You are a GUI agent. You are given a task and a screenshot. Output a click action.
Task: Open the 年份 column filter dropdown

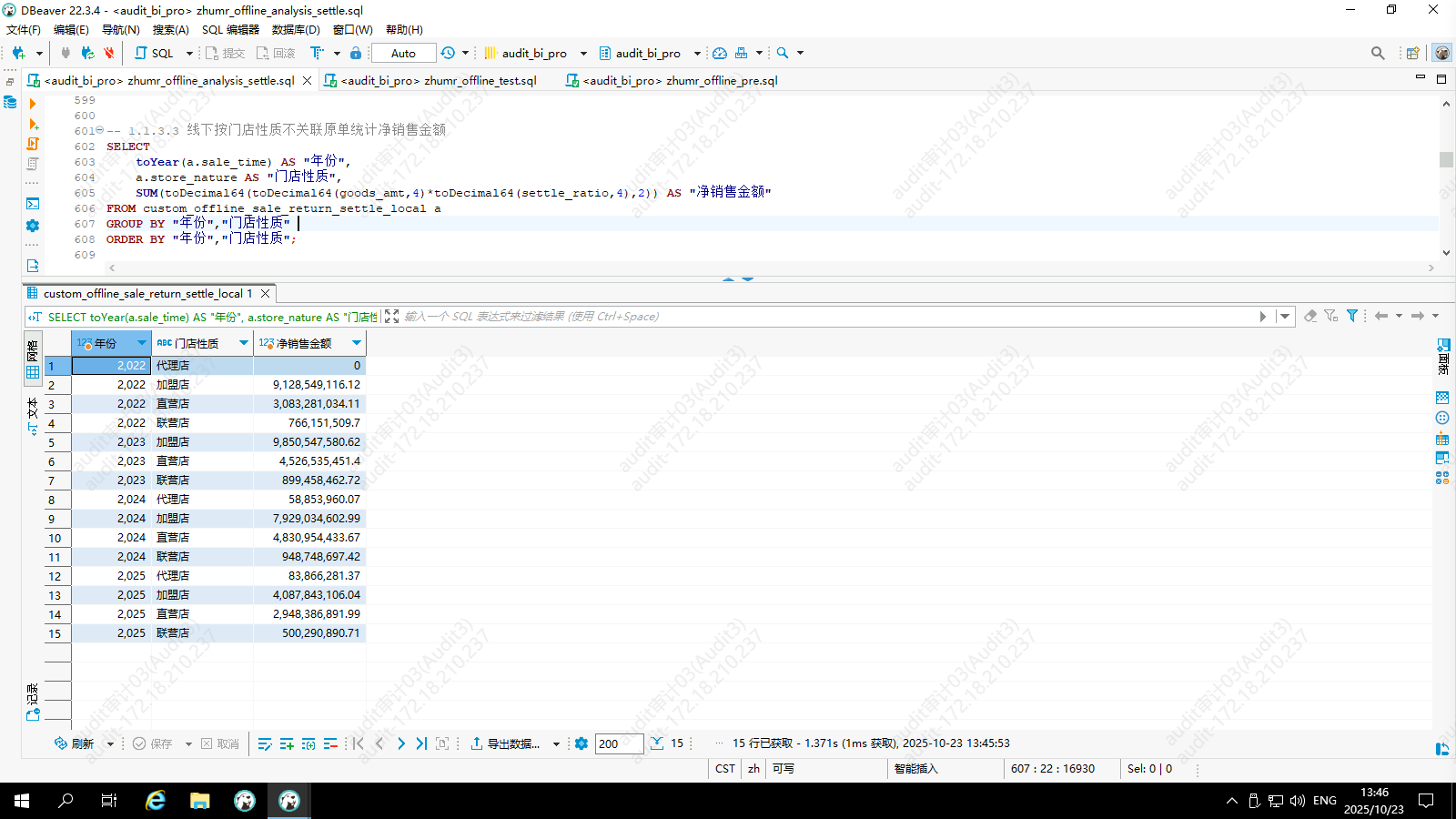142,343
